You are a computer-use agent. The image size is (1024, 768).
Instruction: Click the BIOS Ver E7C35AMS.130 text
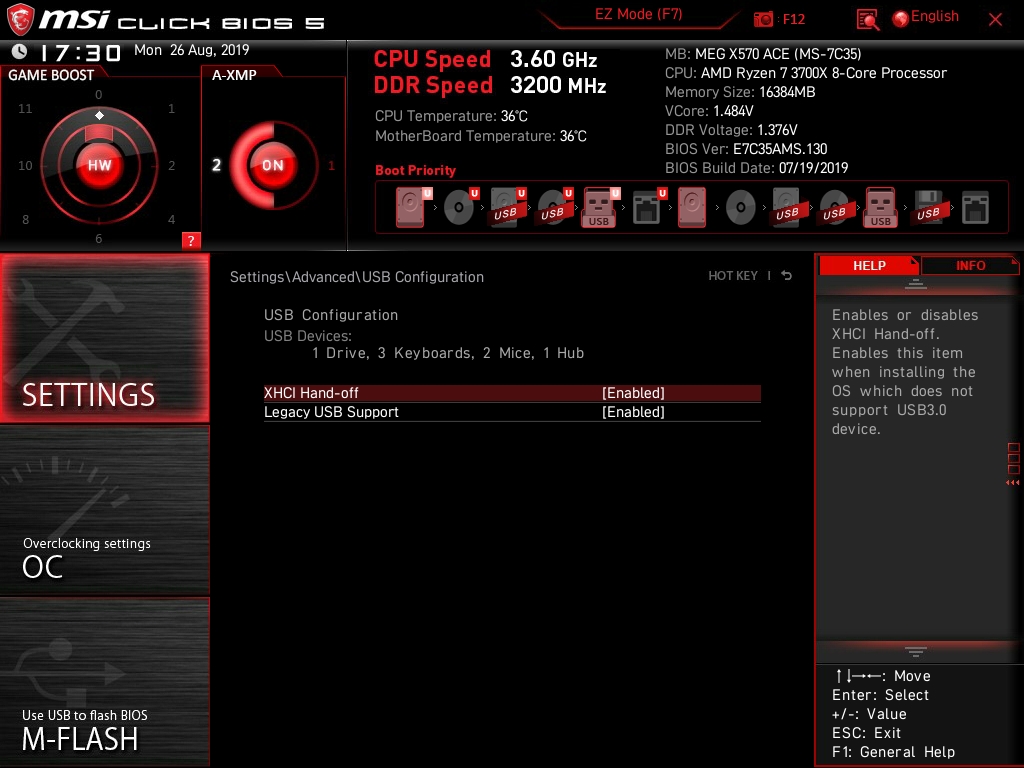coord(746,149)
